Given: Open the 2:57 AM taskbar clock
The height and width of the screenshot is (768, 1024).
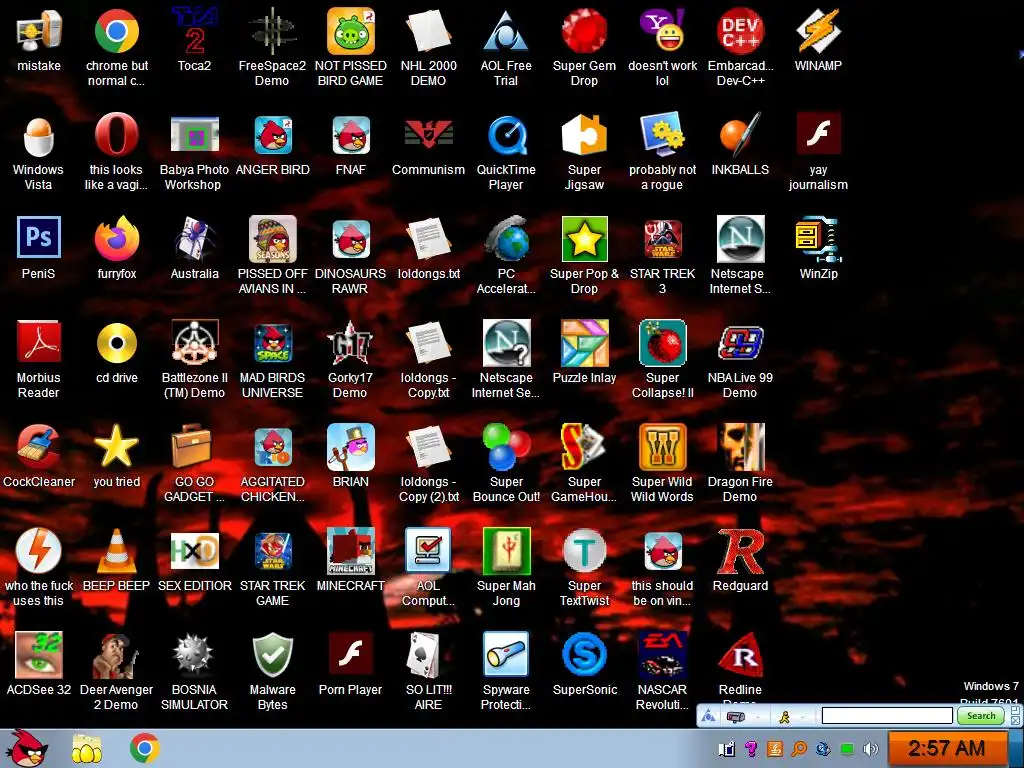Looking at the screenshot, I should pyautogui.click(x=946, y=748).
